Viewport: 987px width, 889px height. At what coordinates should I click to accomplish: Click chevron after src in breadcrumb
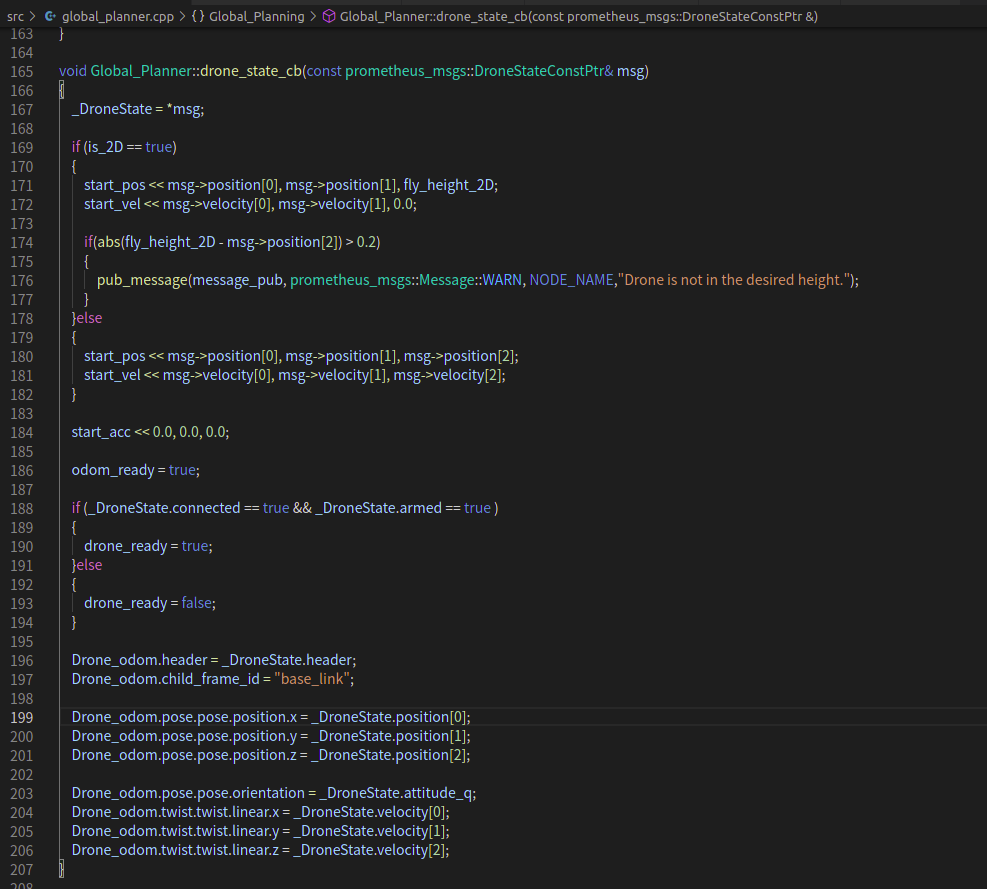[33, 16]
